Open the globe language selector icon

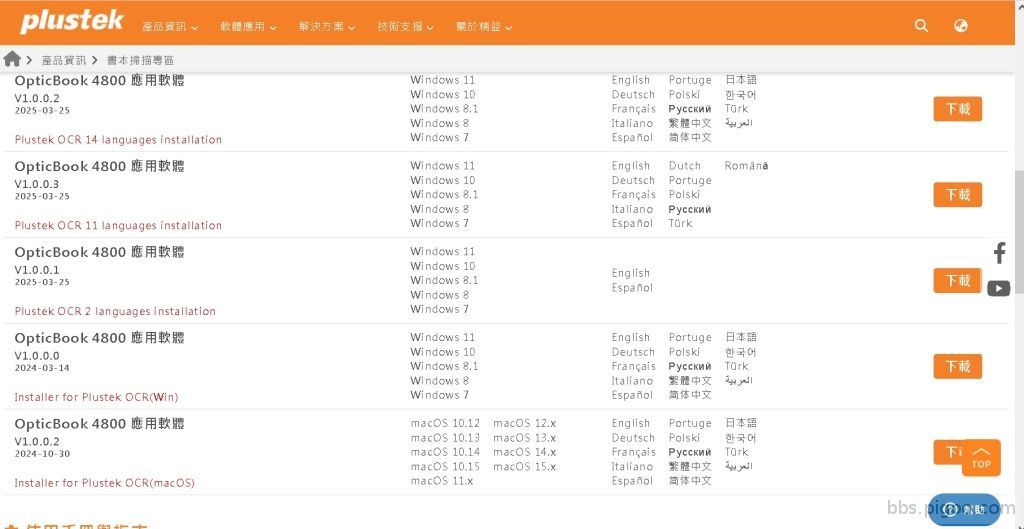coord(961,26)
